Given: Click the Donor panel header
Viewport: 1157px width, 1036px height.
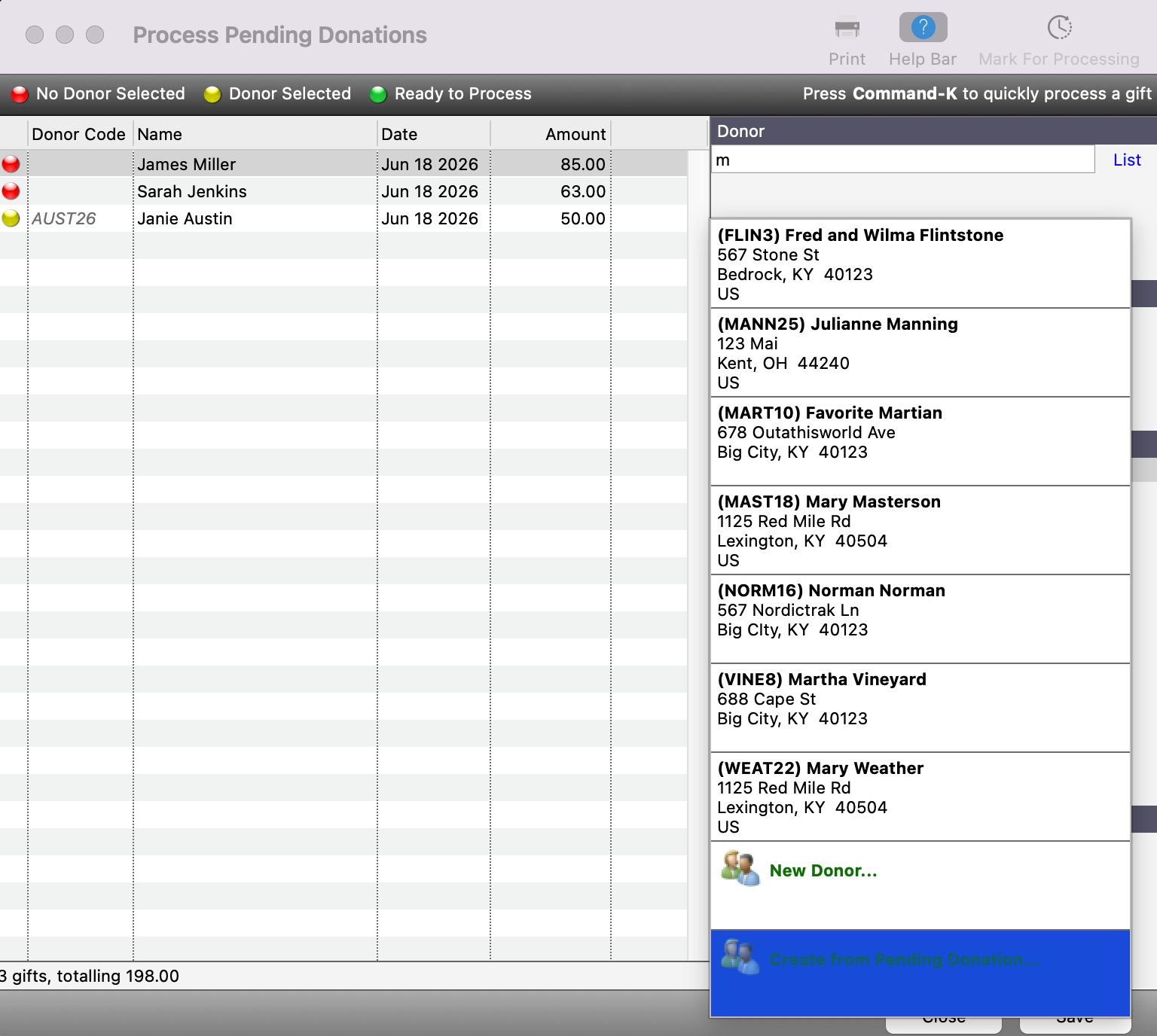Looking at the screenshot, I should tap(933, 131).
